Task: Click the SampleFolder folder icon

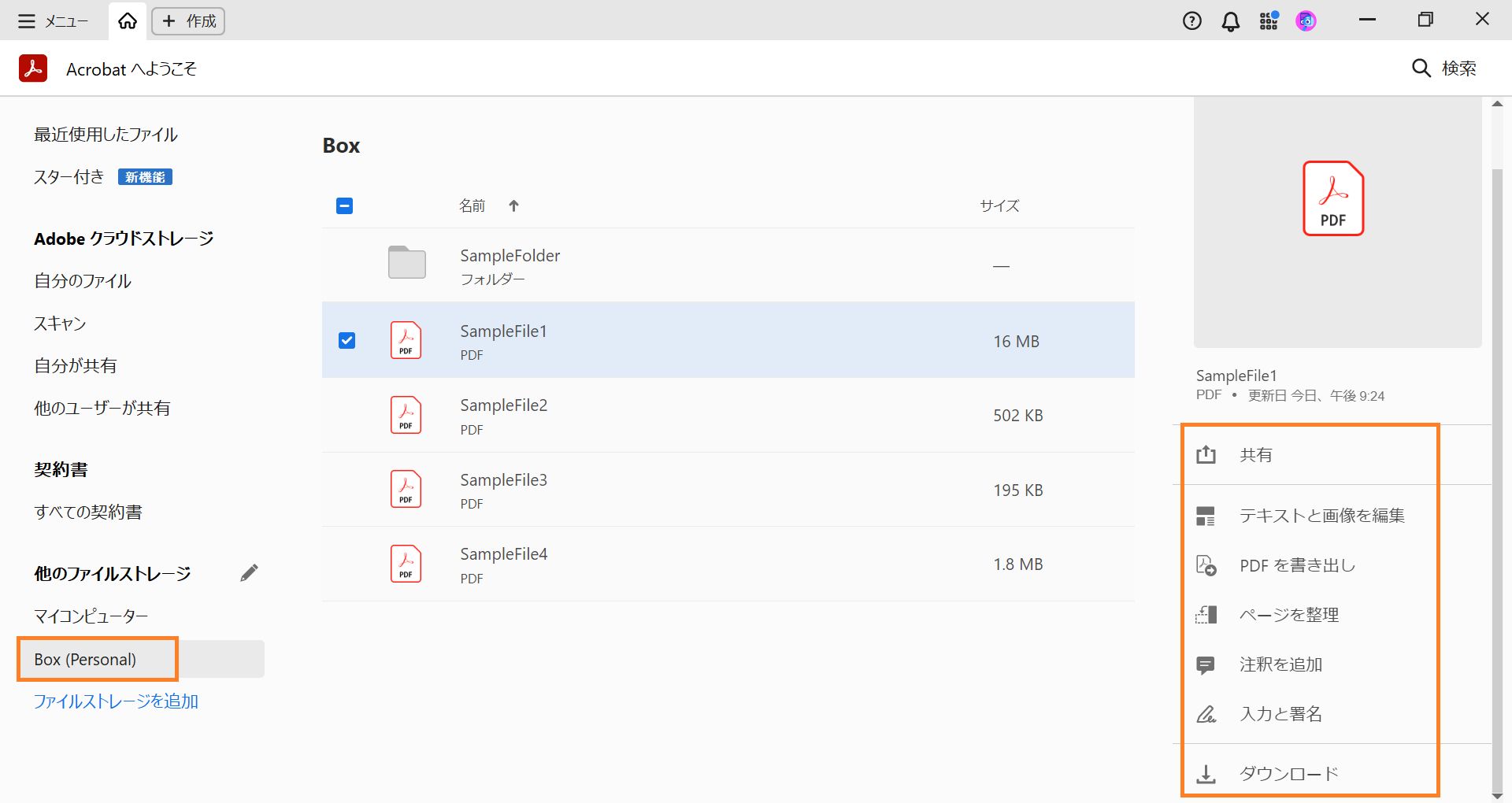Action: (407, 262)
